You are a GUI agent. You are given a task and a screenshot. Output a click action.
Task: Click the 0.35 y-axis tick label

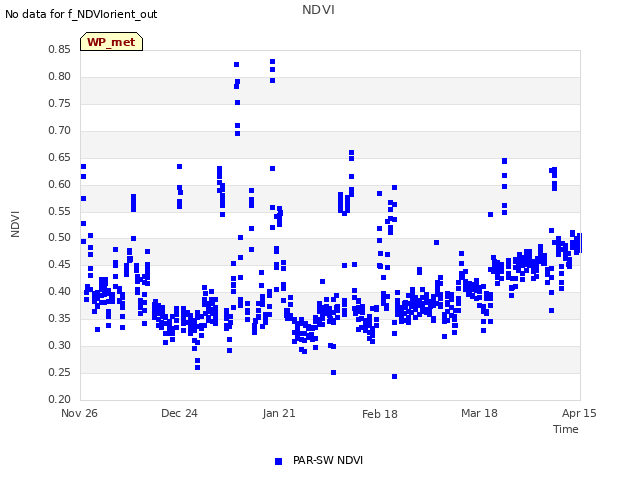click(59, 318)
